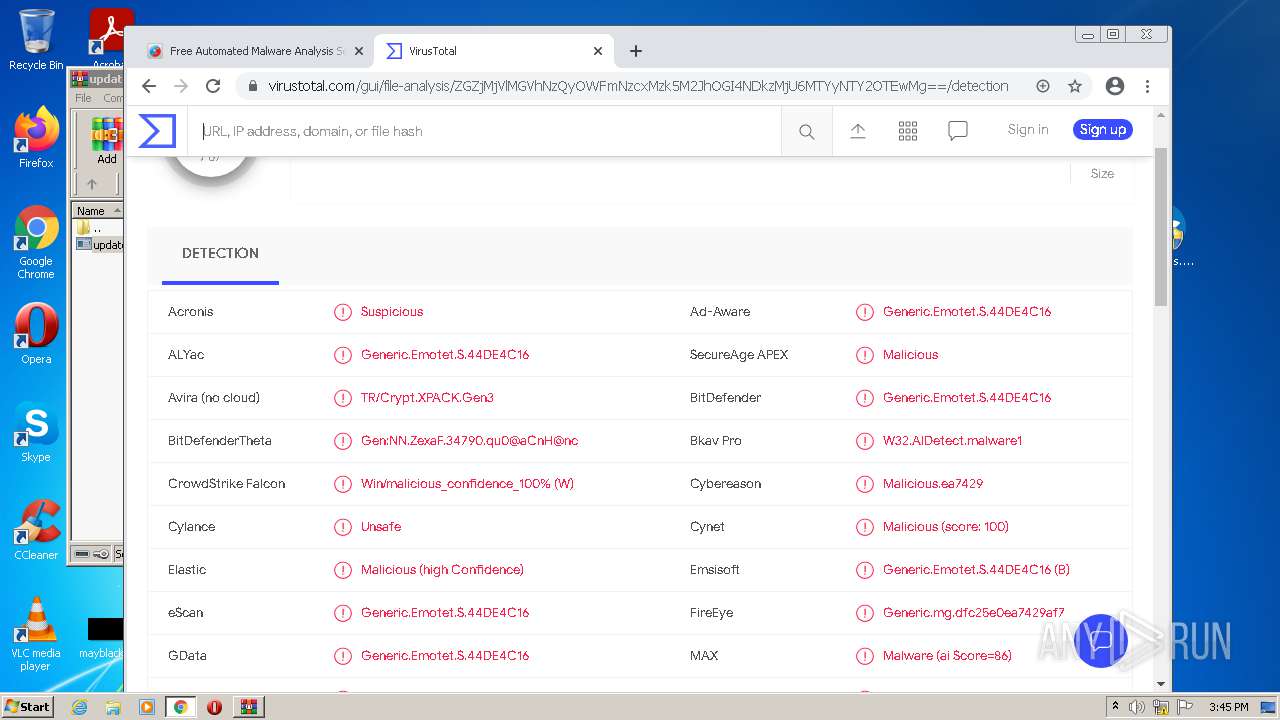This screenshot has height=720, width=1280.
Task: Click the Cylance Unsafe result
Action: tap(381, 527)
